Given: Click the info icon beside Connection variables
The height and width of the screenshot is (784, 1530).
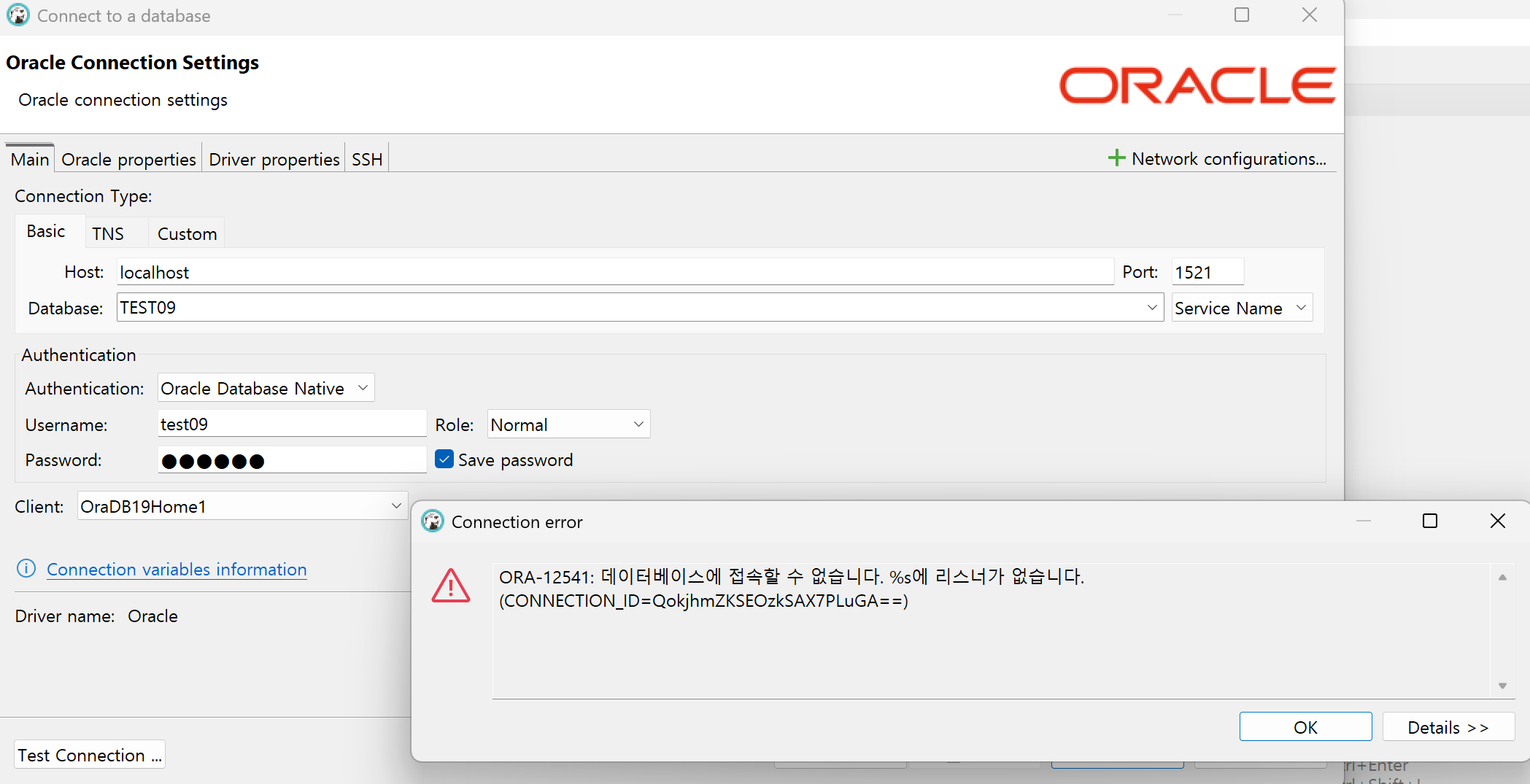Looking at the screenshot, I should pos(26,569).
